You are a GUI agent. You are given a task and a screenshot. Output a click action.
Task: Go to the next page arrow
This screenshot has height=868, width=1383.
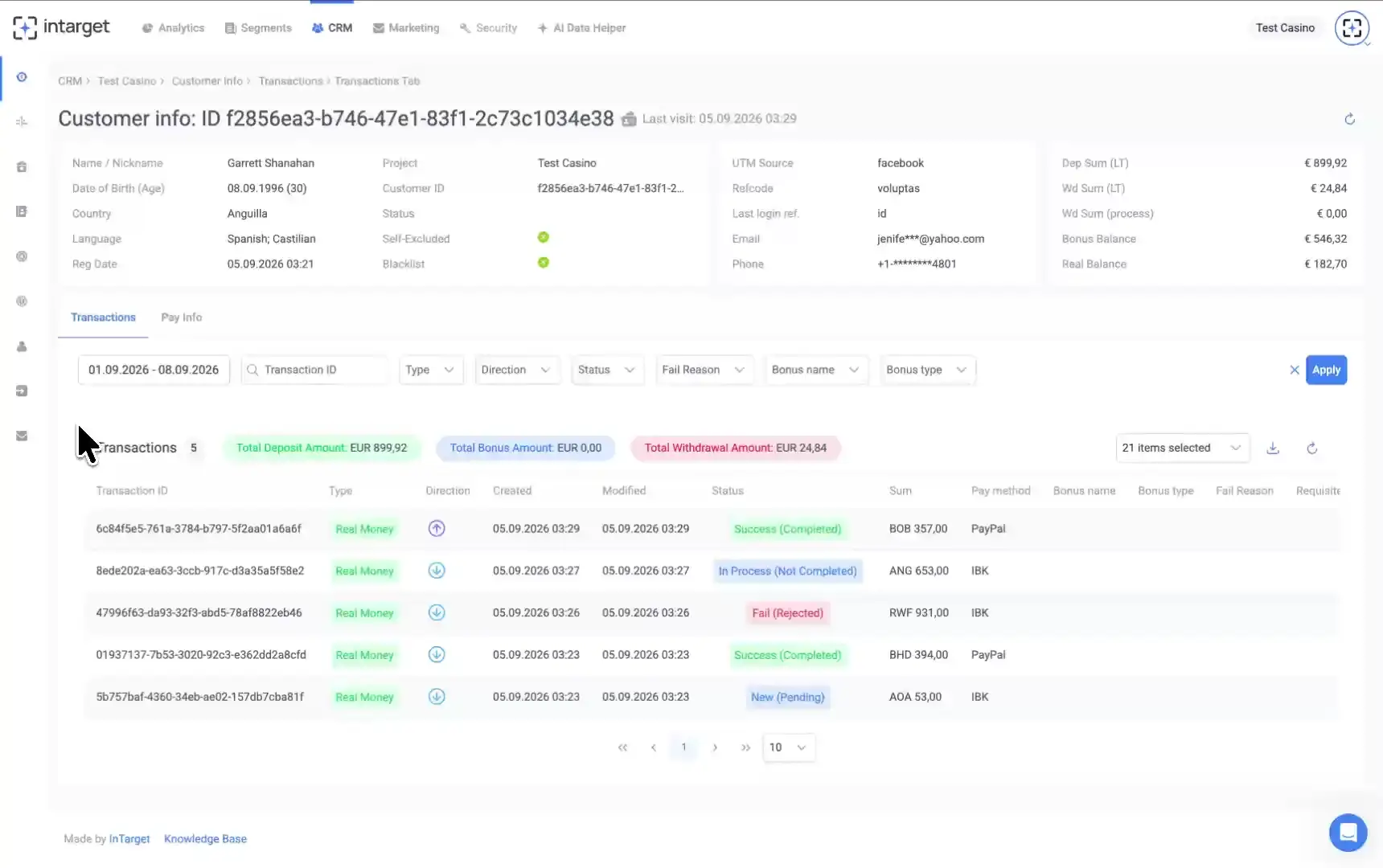[715, 747]
